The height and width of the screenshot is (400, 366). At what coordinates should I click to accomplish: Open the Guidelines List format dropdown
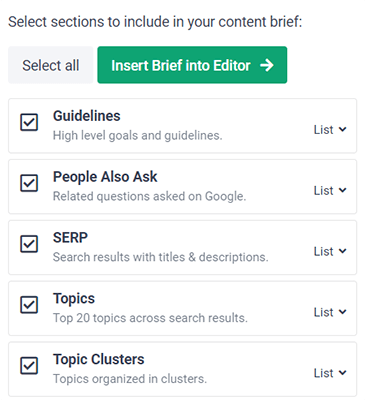330,130
